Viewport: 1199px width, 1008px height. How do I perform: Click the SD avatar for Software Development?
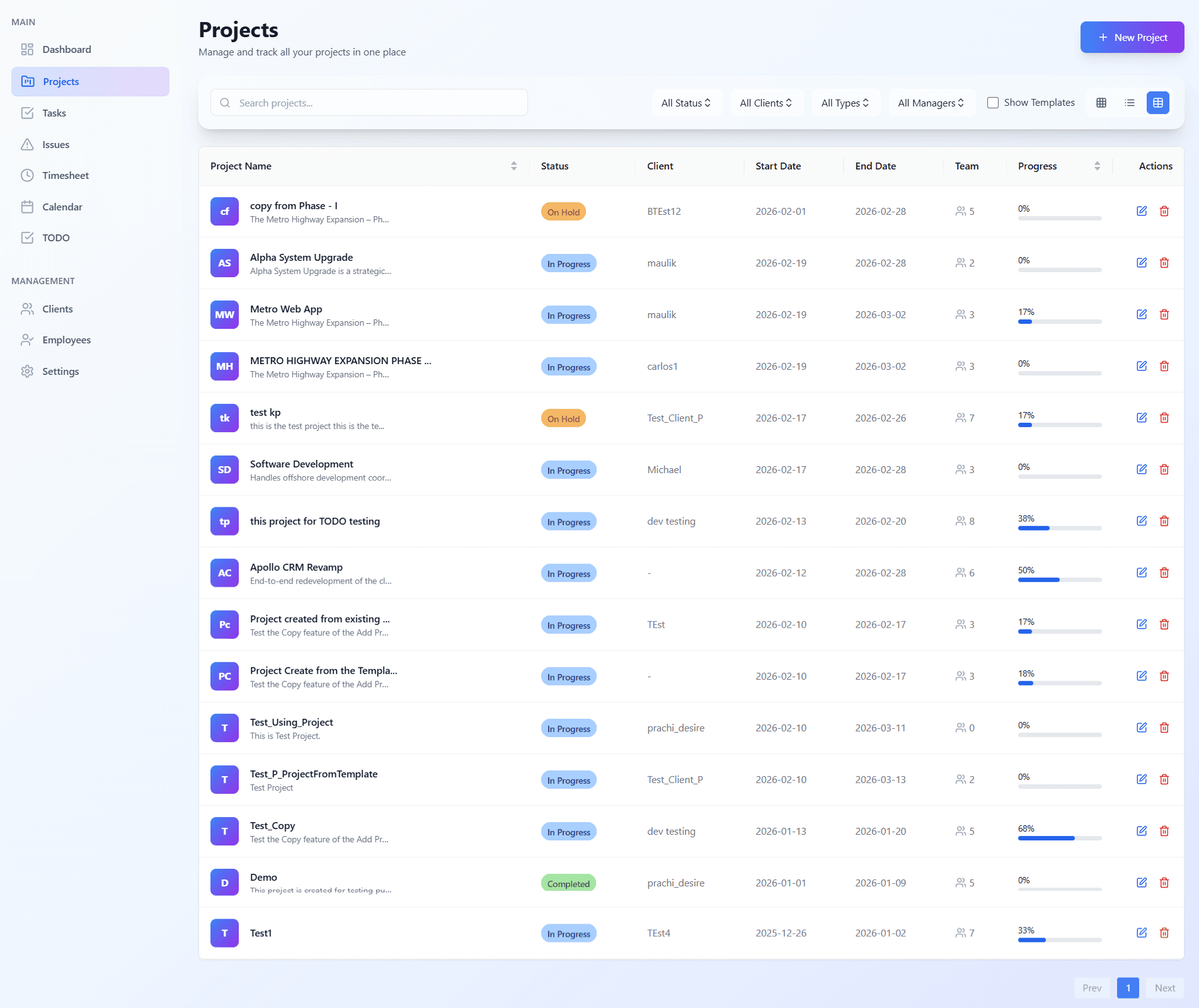point(224,469)
